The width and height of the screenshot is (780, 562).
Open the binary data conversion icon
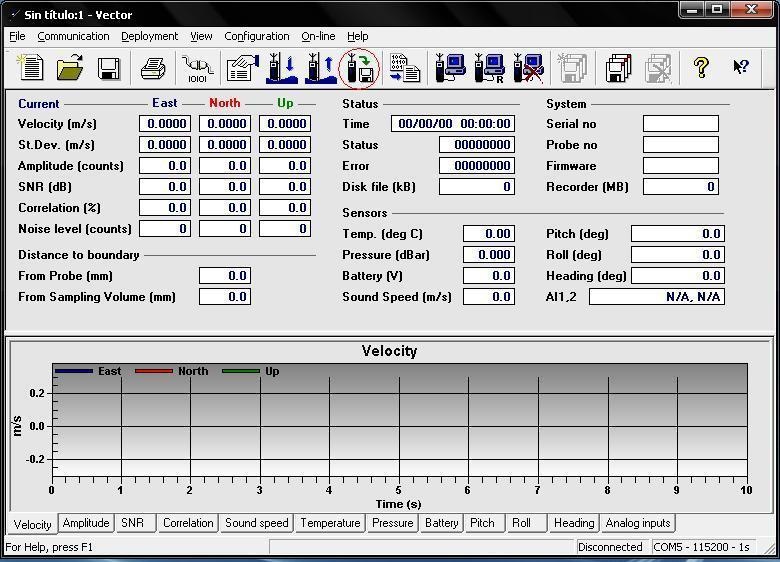(404, 68)
